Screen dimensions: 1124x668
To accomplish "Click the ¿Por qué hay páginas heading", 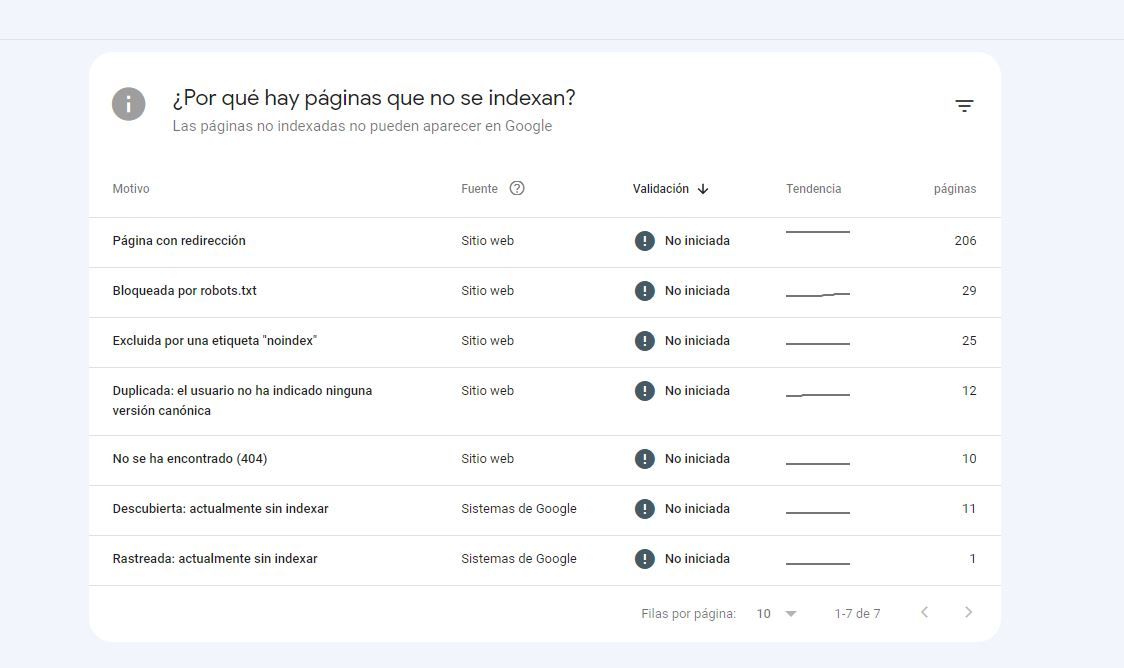I will (x=374, y=98).
